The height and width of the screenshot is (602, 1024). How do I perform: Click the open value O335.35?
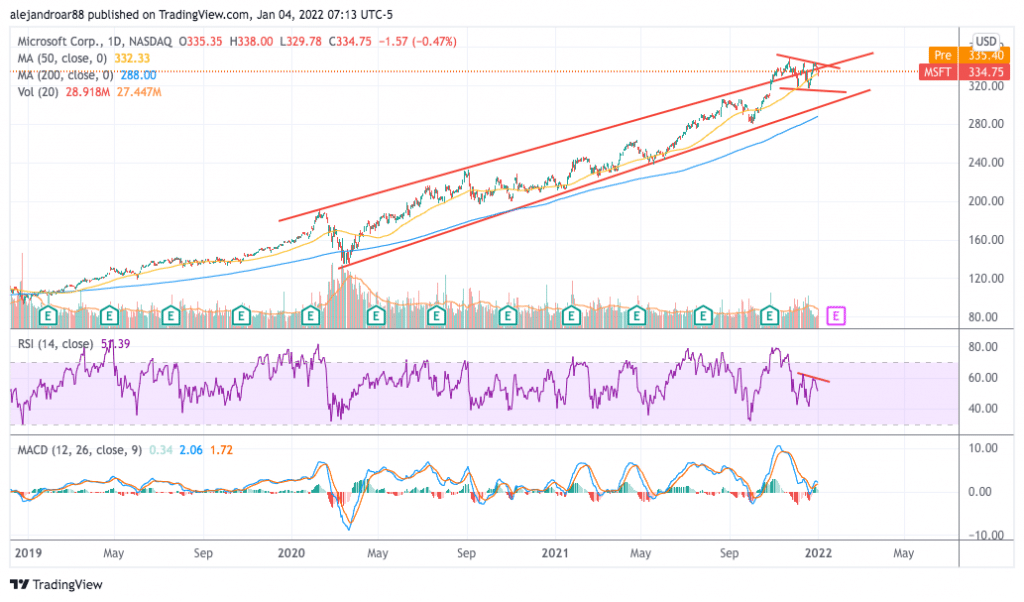pos(200,41)
